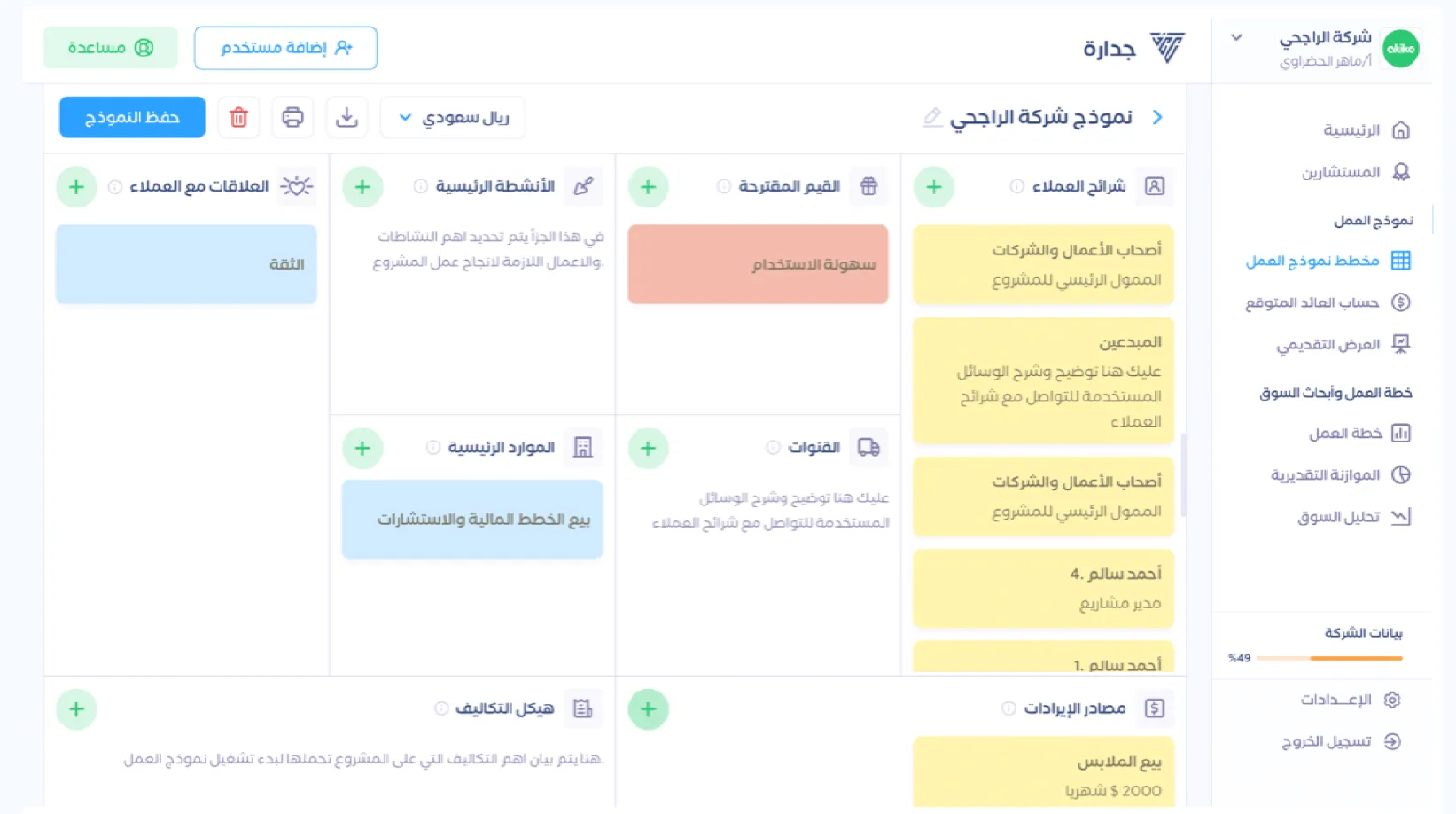
Task: Click the info icon next to القنوات
Action: tap(773, 448)
